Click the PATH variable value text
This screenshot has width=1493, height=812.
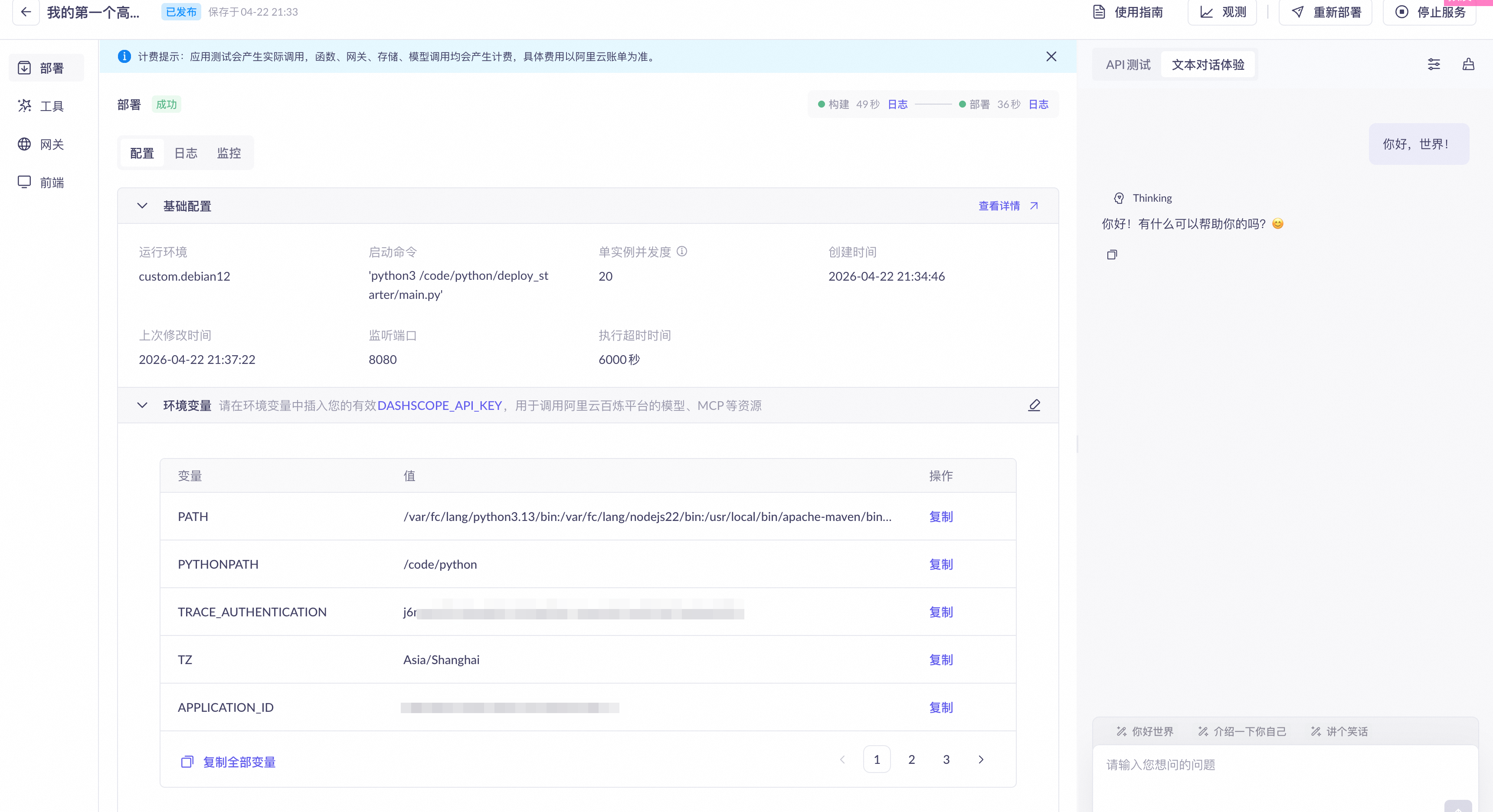point(648,517)
